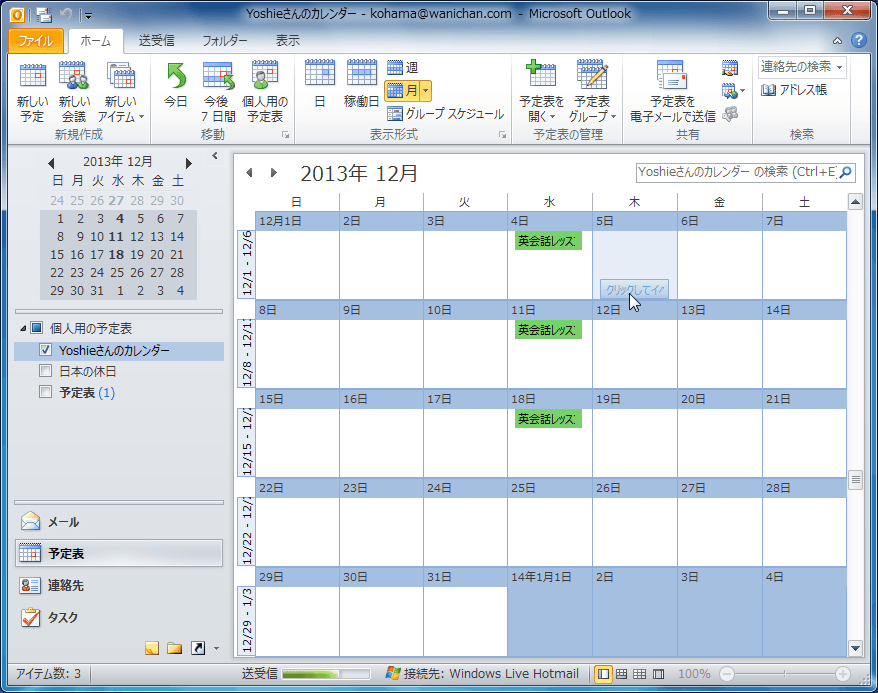The height and width of the screenshot is (693, 878).
Task: Click the search magnifier icon
Action: [846, 172]
